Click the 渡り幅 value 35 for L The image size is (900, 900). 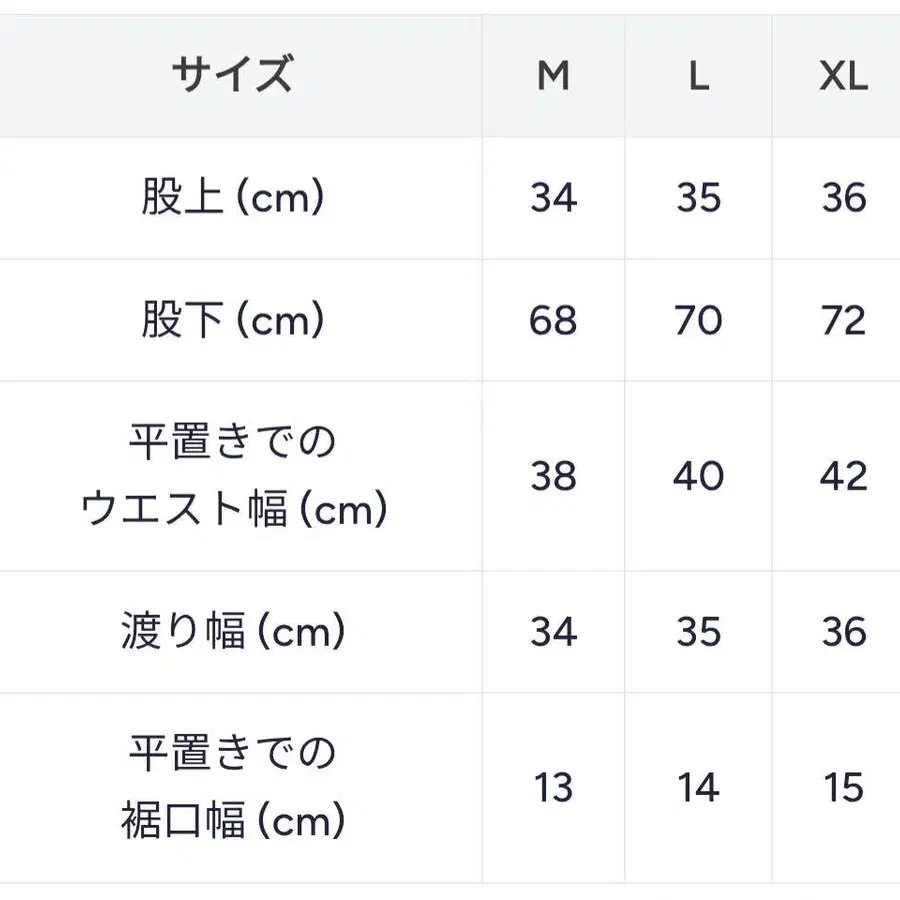(698, 632)
